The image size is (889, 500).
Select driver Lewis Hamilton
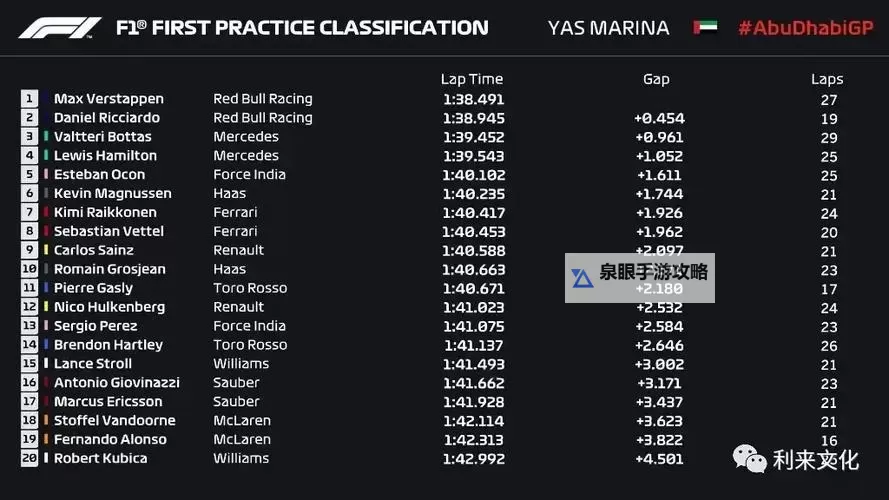pos(105,155)
